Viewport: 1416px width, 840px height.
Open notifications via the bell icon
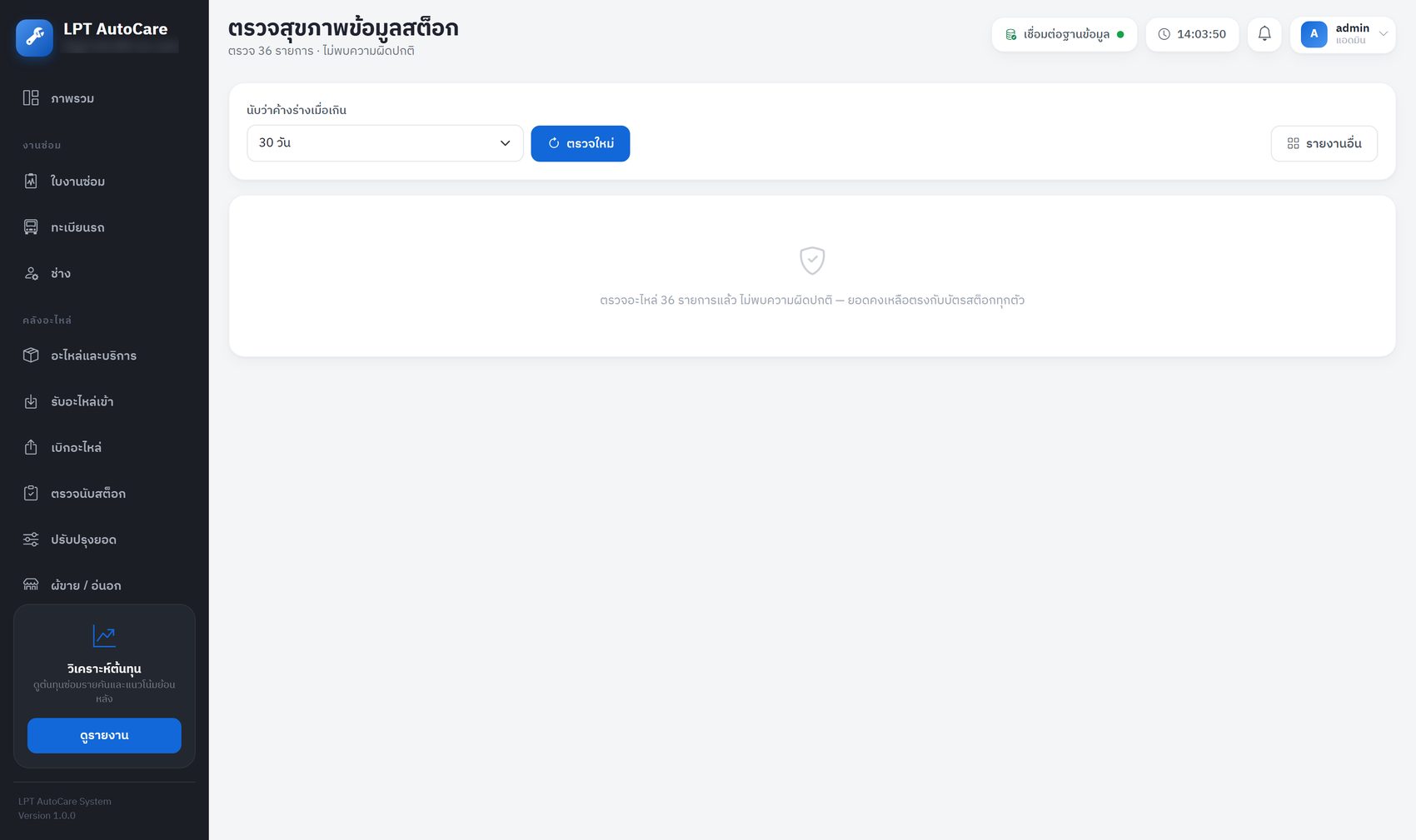click(1264, 34)
